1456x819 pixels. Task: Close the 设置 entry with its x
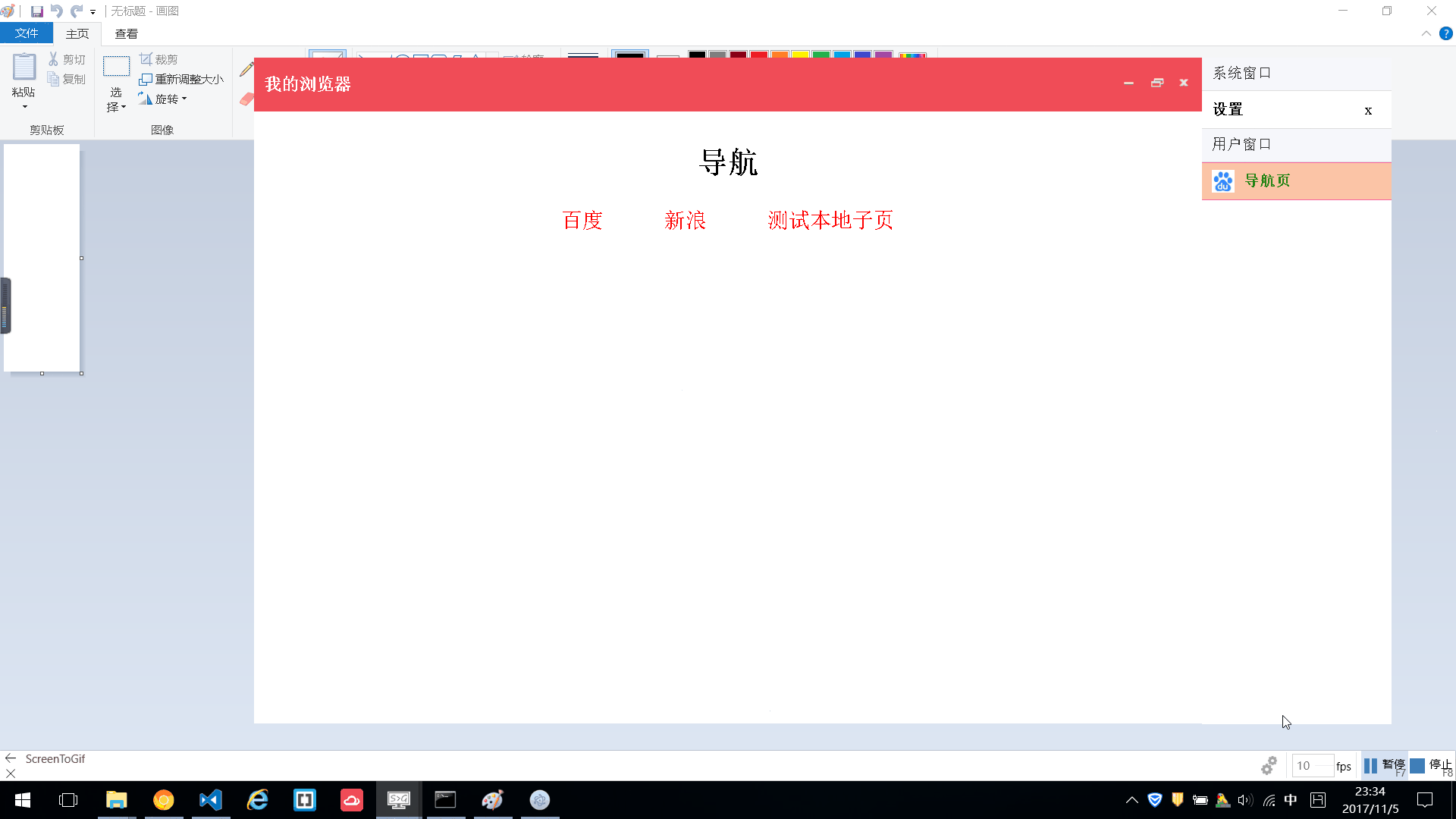coord(1368,111)
